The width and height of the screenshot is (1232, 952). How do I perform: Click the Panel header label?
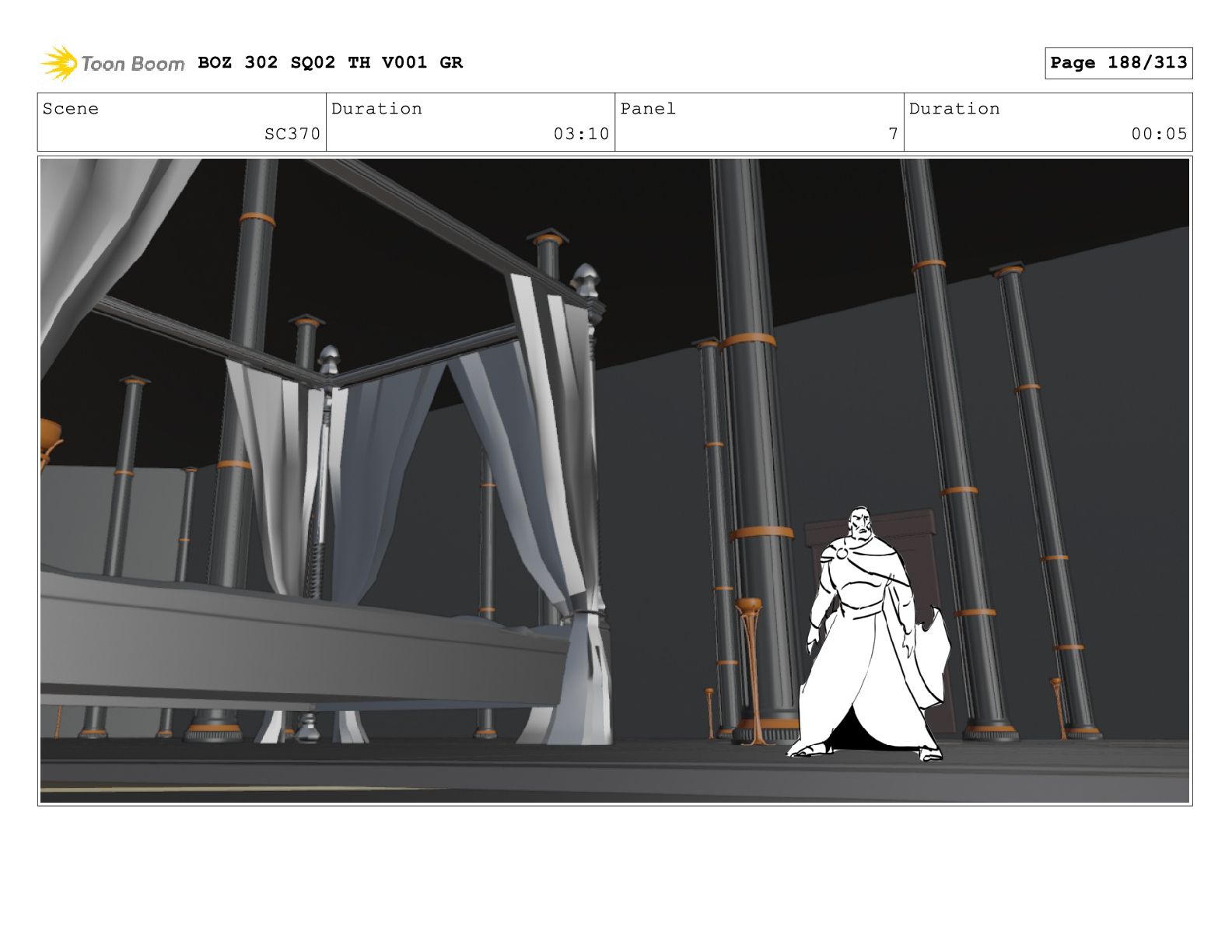click(x=647, y=109)
